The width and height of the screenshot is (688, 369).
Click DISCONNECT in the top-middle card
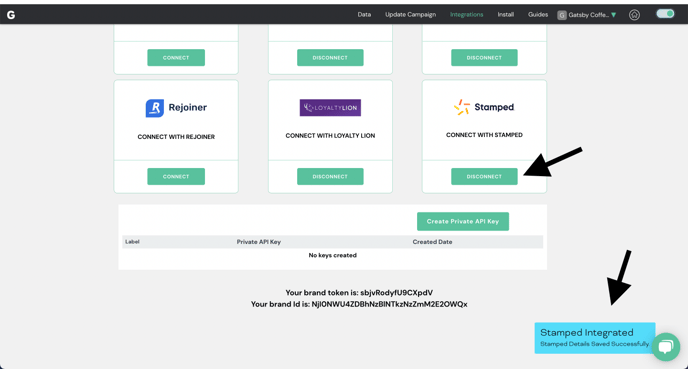click(x=330, y=57)
